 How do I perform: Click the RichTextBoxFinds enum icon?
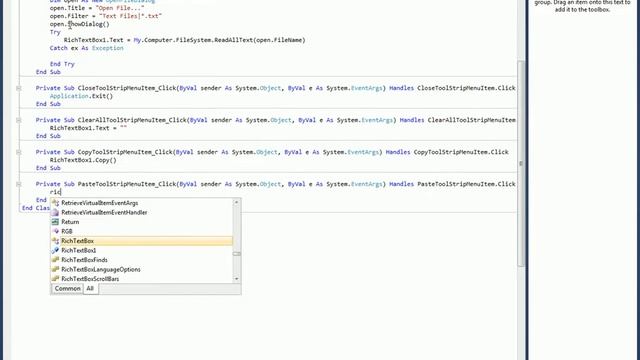pos(55,260)
